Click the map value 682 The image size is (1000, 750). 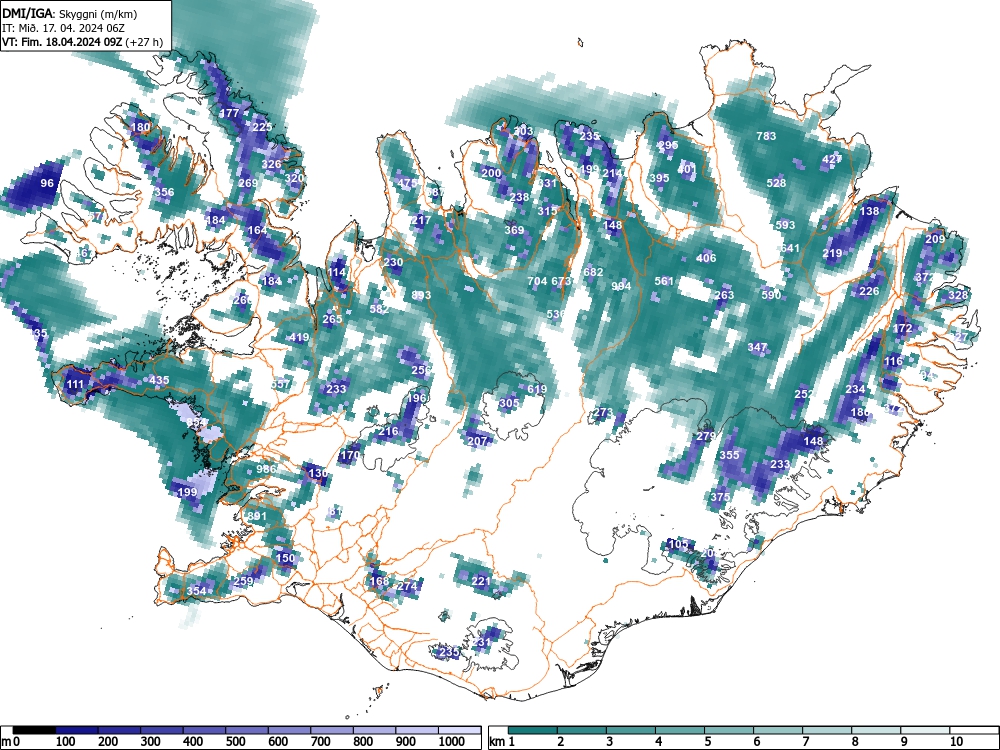coord(593,272)
